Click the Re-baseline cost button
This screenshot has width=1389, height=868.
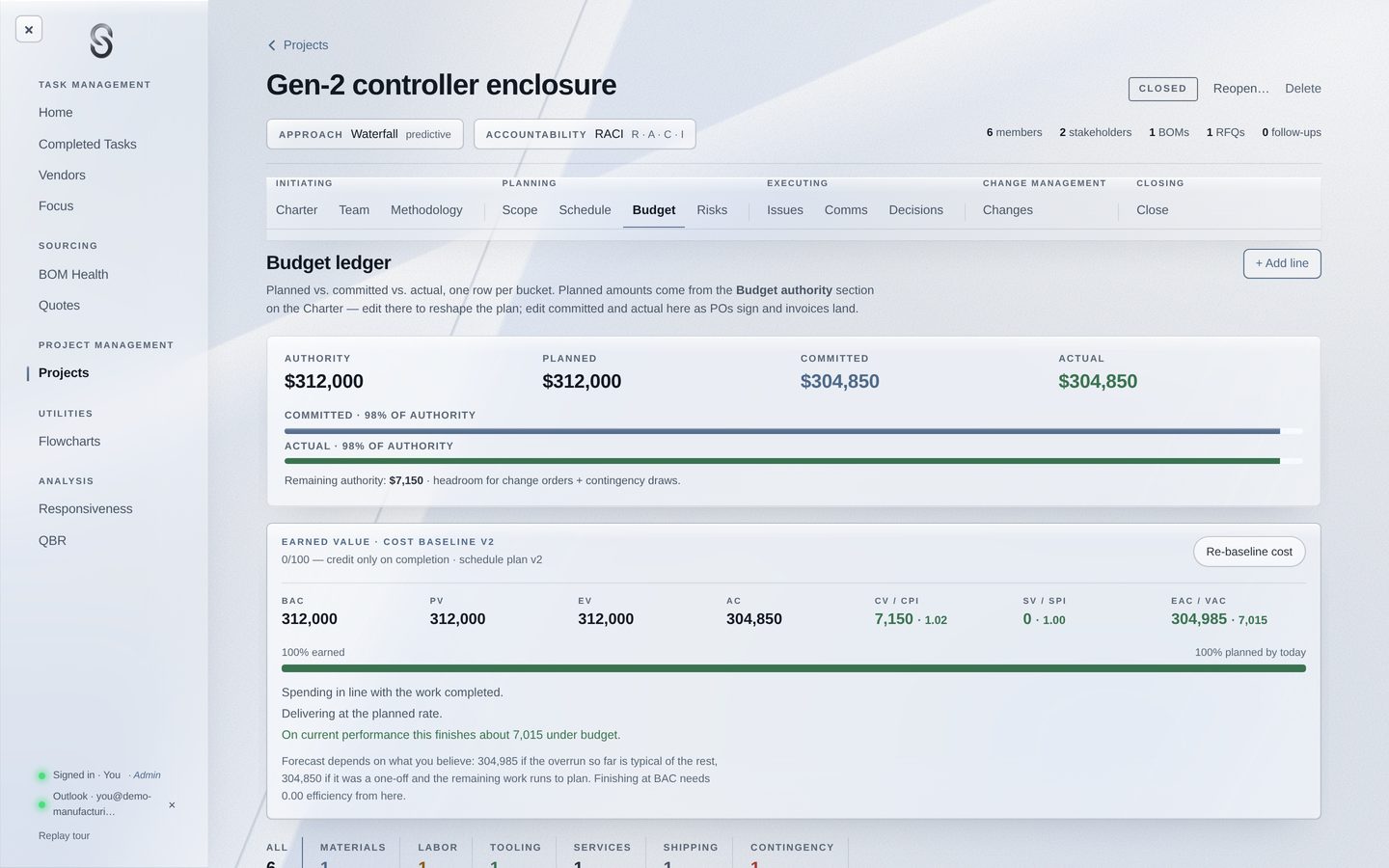tap(1249, 552)
